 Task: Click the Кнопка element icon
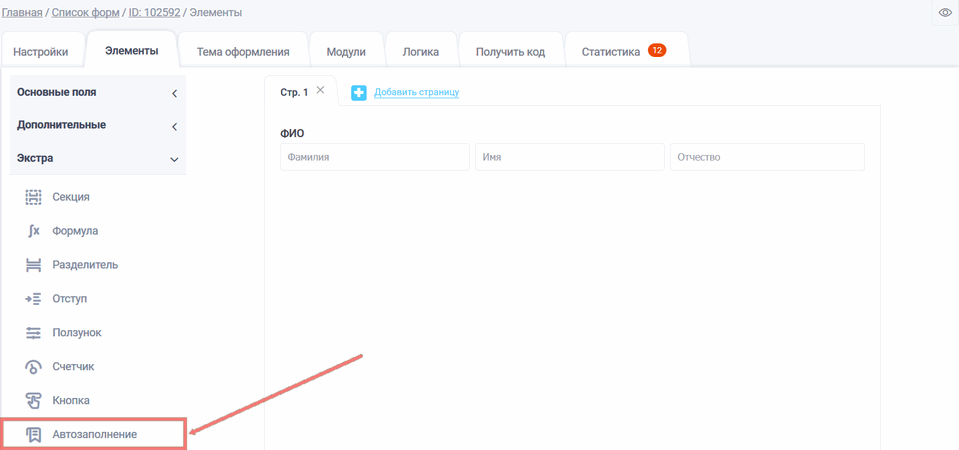pos(33,401)
